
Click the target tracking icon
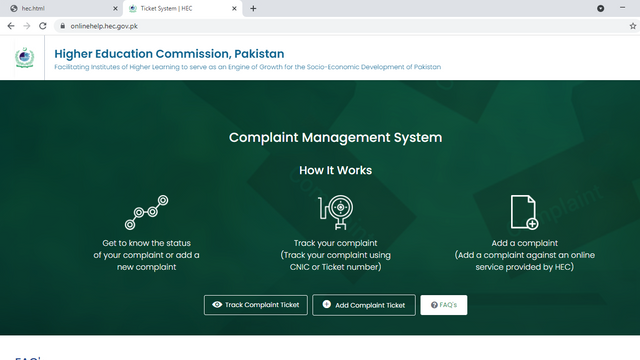coord(336,212)
